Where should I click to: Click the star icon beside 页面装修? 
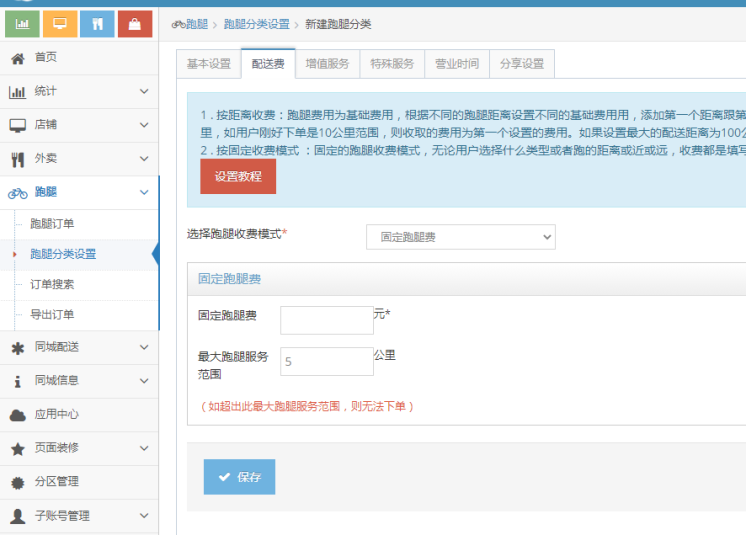point(17,449)
